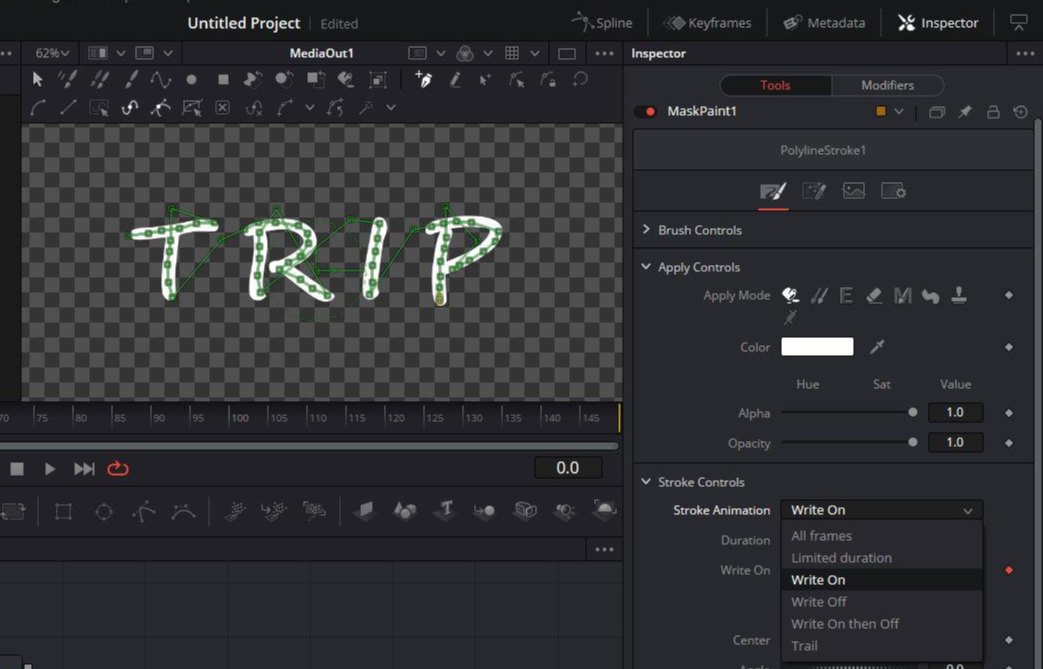The width and height of the screenshot is (1043, 669).
Task: Toggle the red Write On keyframe diamond
Action: click(x=1009, y=571)
